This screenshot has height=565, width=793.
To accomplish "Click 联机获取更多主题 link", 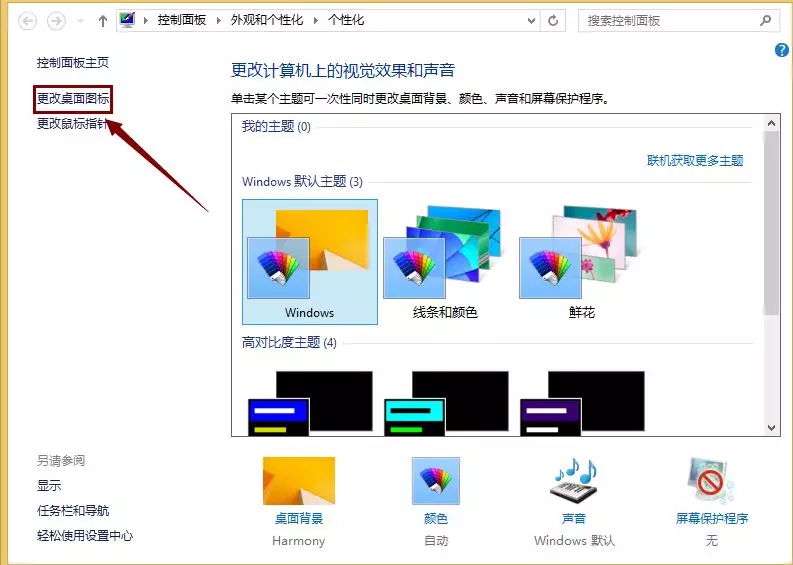I will pyautogui.click(x=695, y=161).
